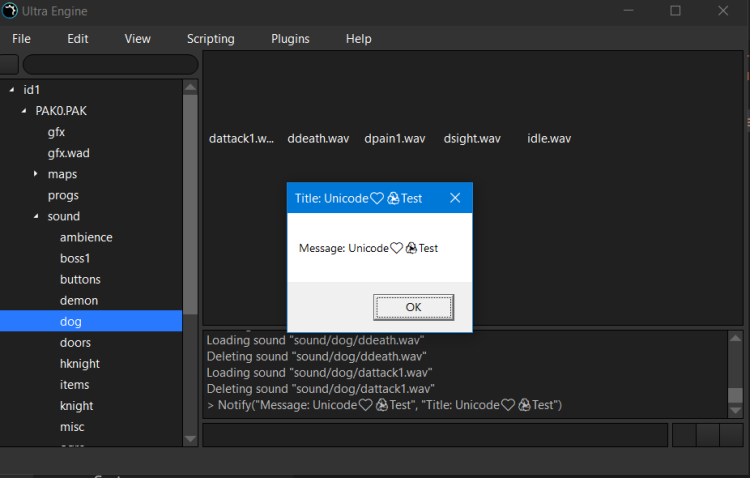Collapse the sound folder arrow
This screenshot has width=750, height=478.
point(35,216)
